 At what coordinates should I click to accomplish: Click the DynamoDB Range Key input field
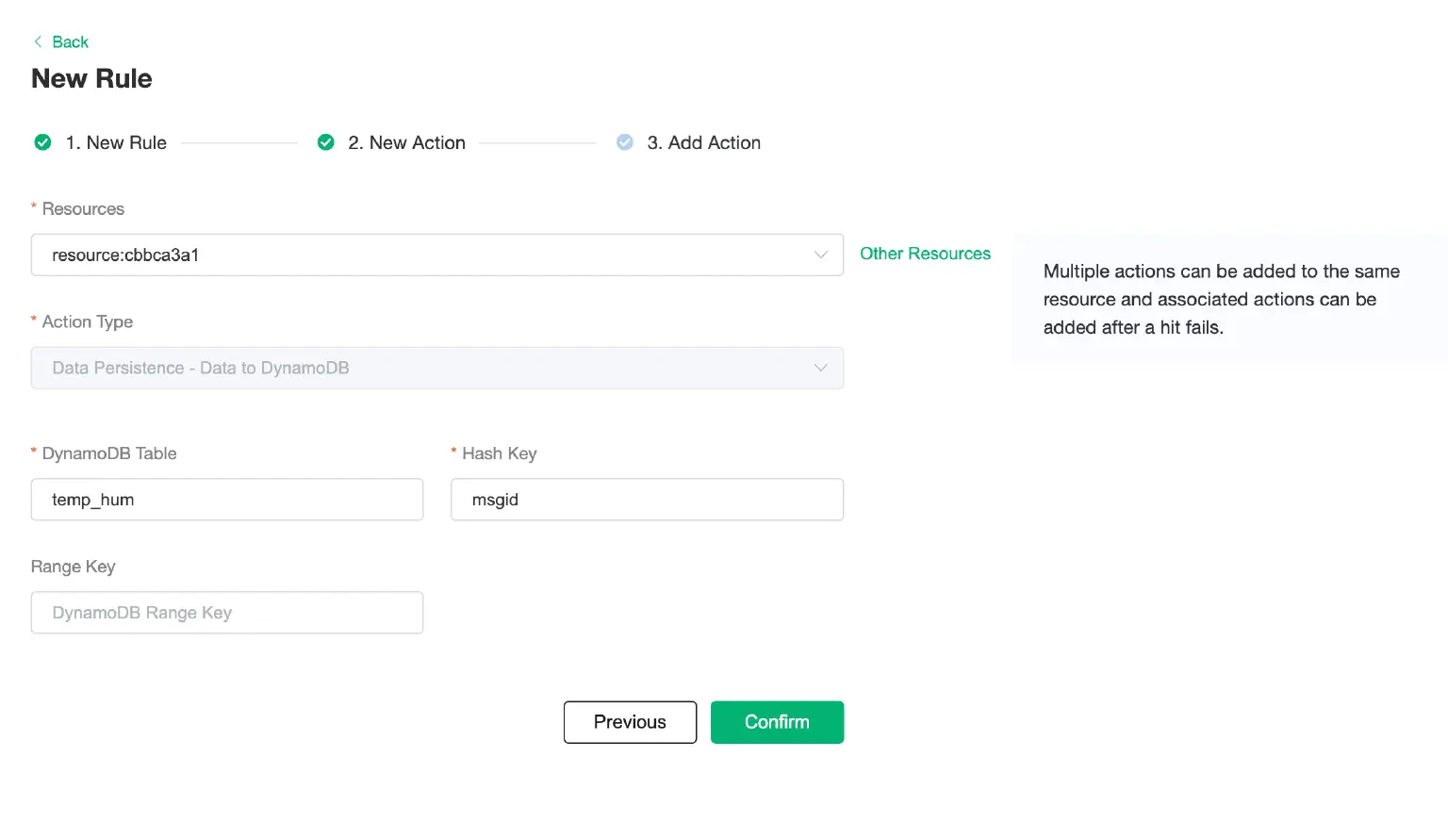pos(226,612)
